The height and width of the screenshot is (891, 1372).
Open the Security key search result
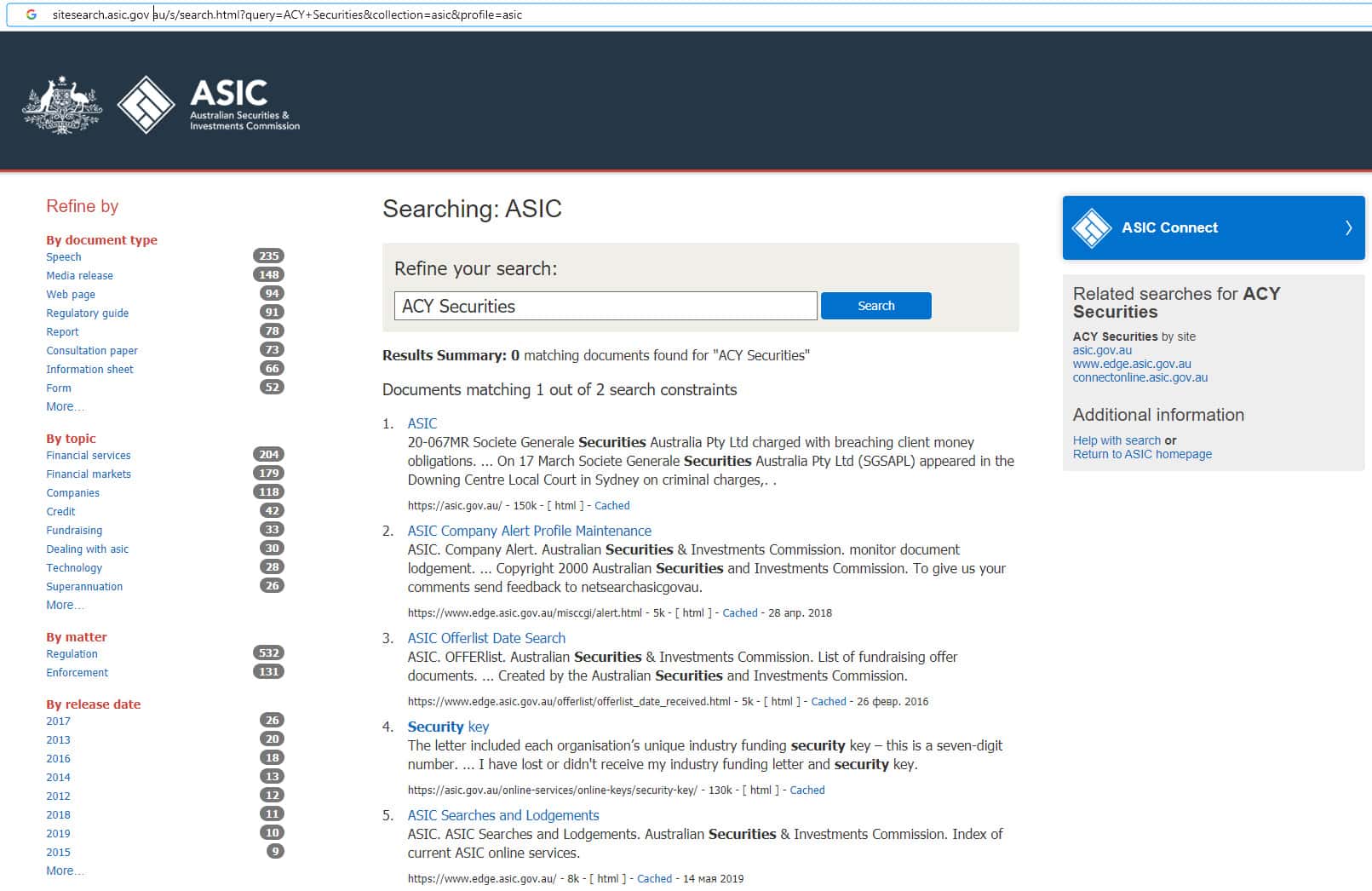pos(448,727)
